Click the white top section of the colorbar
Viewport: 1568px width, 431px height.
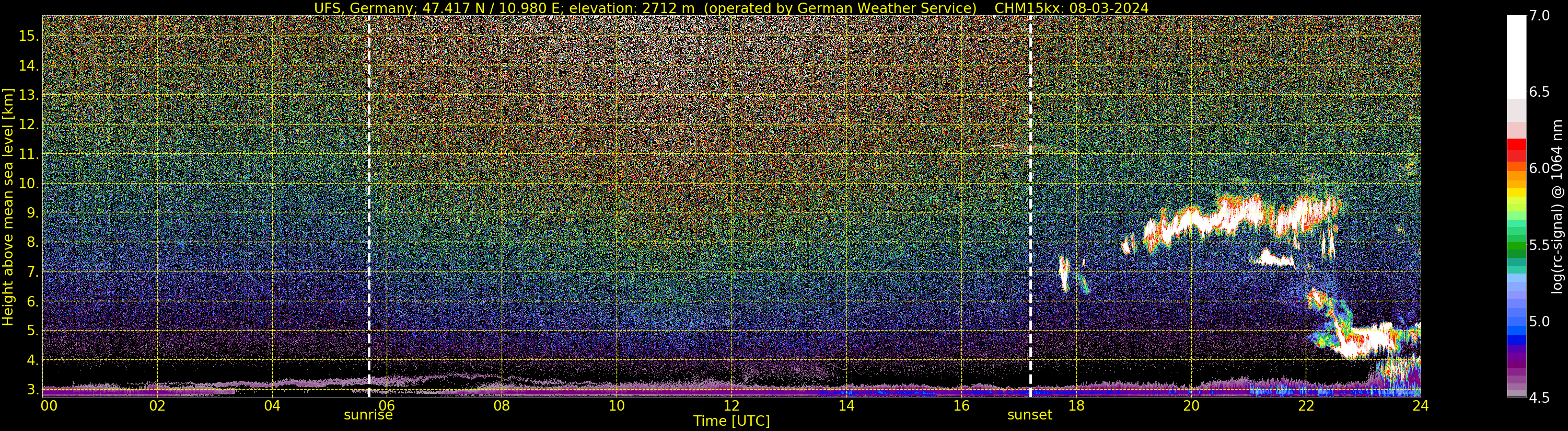pyautogui.click(x=1516, y=56)
